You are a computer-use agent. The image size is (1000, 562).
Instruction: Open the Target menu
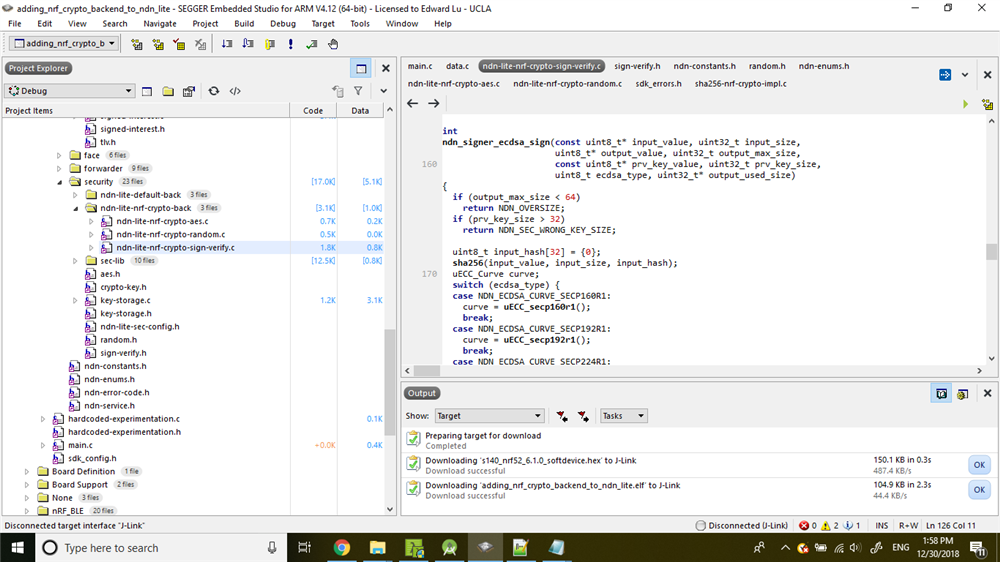point(323,24)
